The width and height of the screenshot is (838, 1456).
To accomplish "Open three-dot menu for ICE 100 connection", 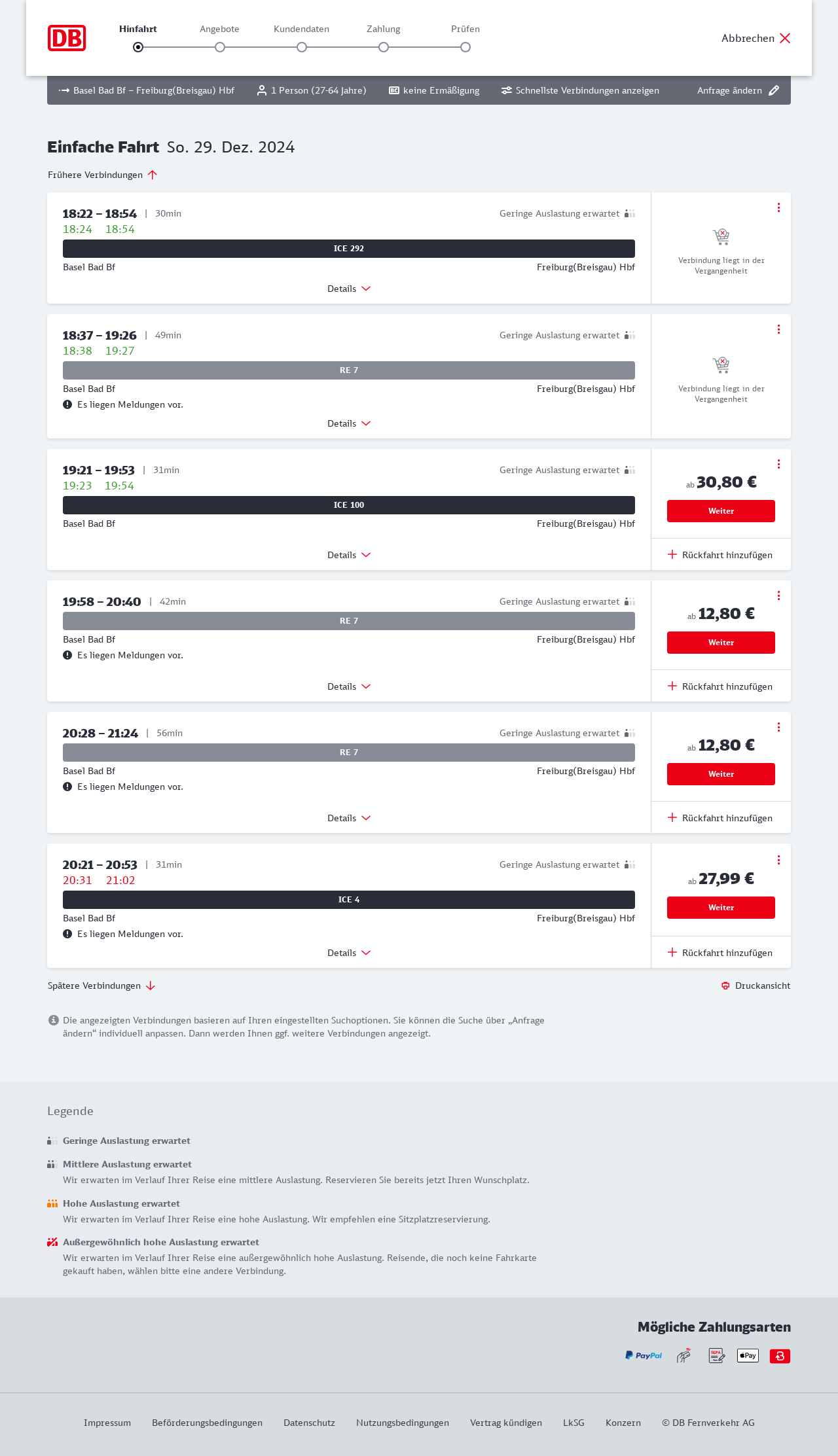I will tap(778, 464).
